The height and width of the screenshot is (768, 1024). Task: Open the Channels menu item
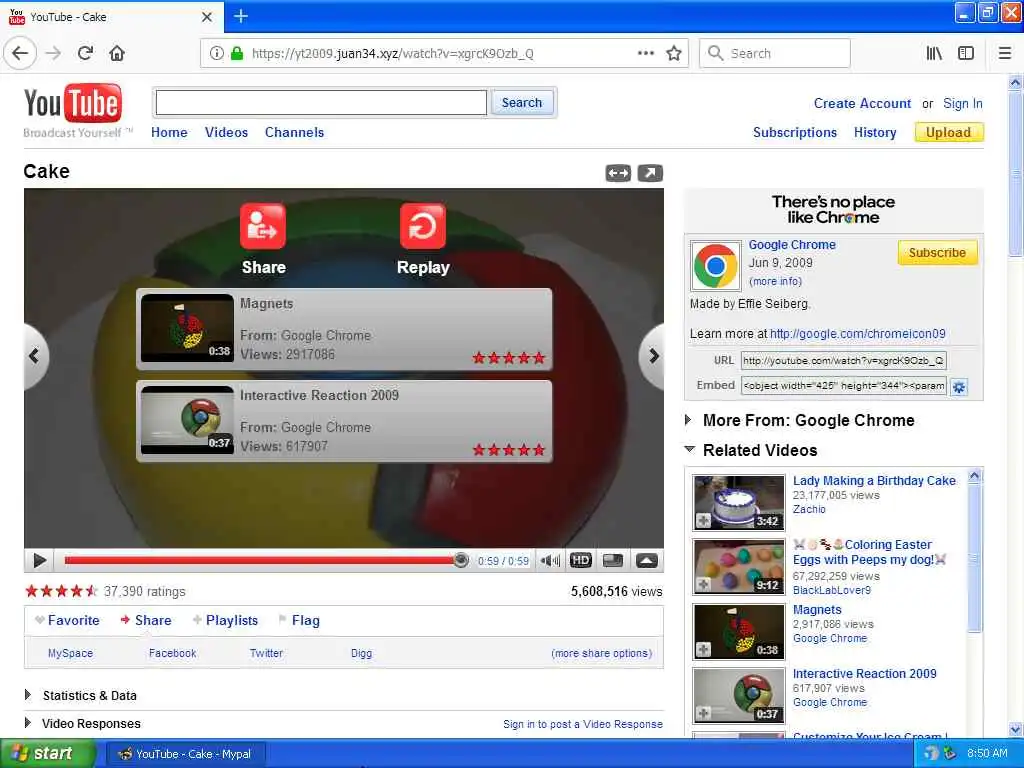[x=295, y=132]
